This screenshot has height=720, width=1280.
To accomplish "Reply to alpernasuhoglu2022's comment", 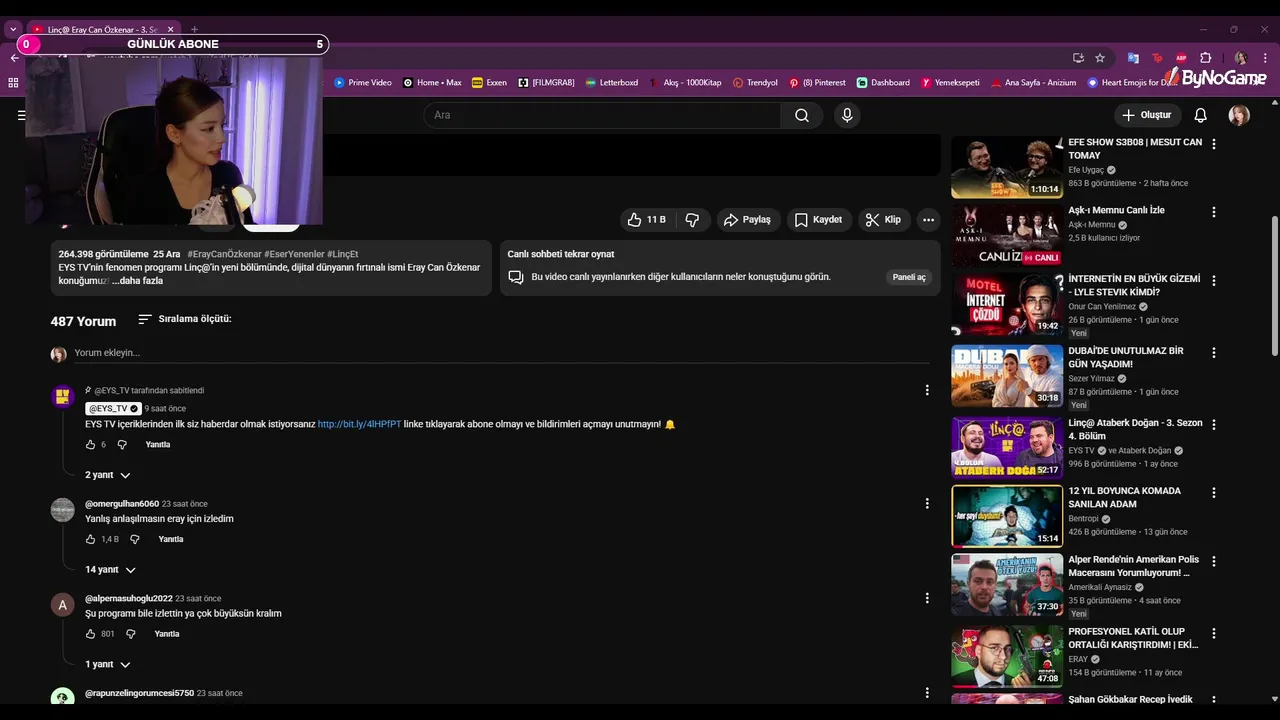I will 167,634.
